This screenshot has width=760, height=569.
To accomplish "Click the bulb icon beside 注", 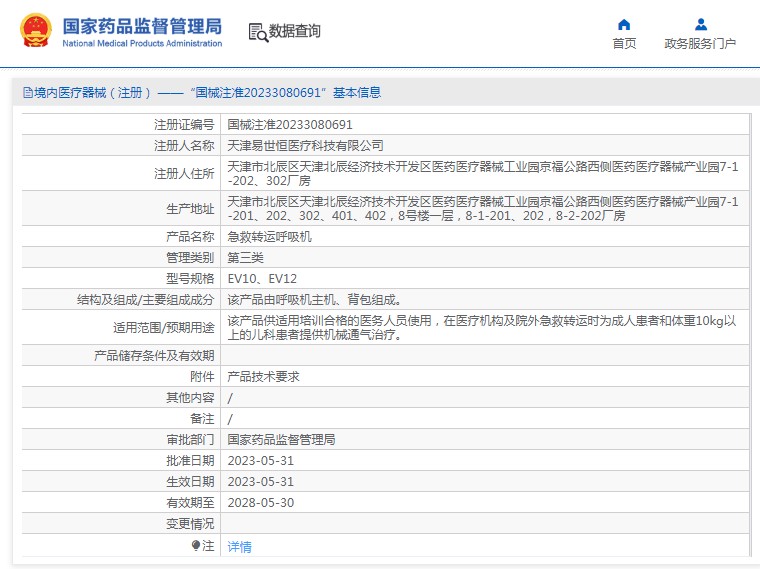I will click(x=196, y=546).
